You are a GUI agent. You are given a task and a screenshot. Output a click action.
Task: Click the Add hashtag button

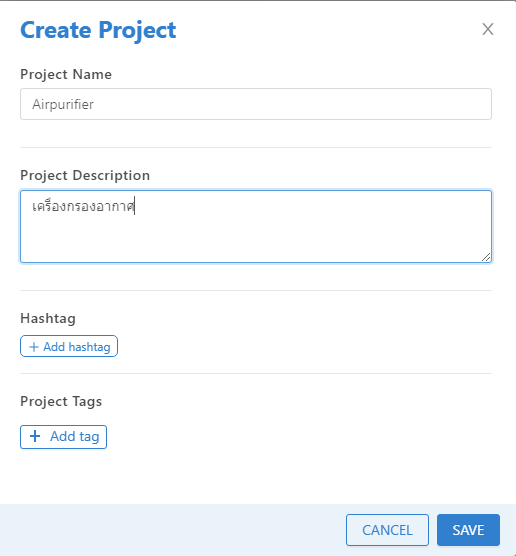click(x=69, y=346)
